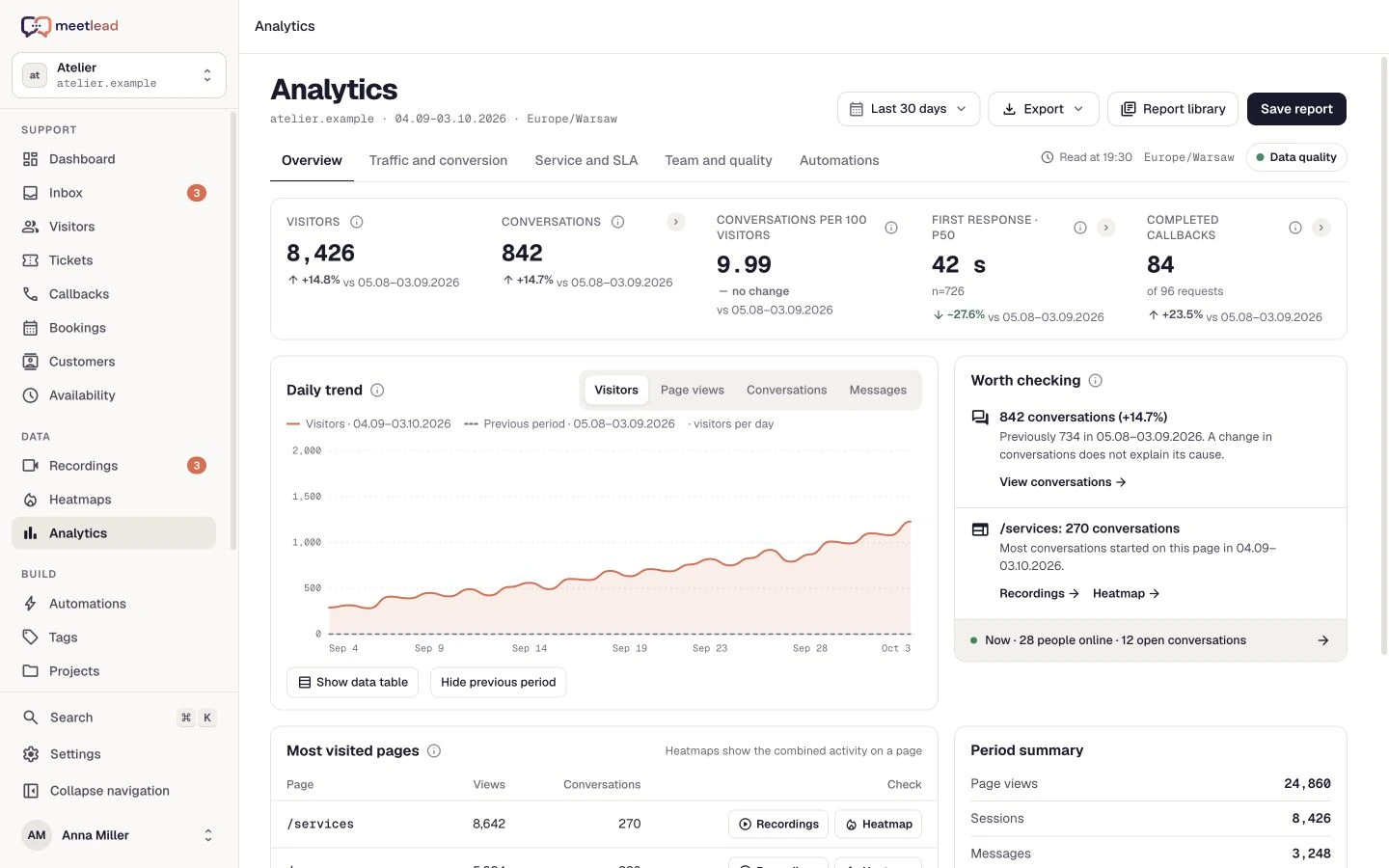Open the Last 30 days date range dropdown

click(909, 109)
